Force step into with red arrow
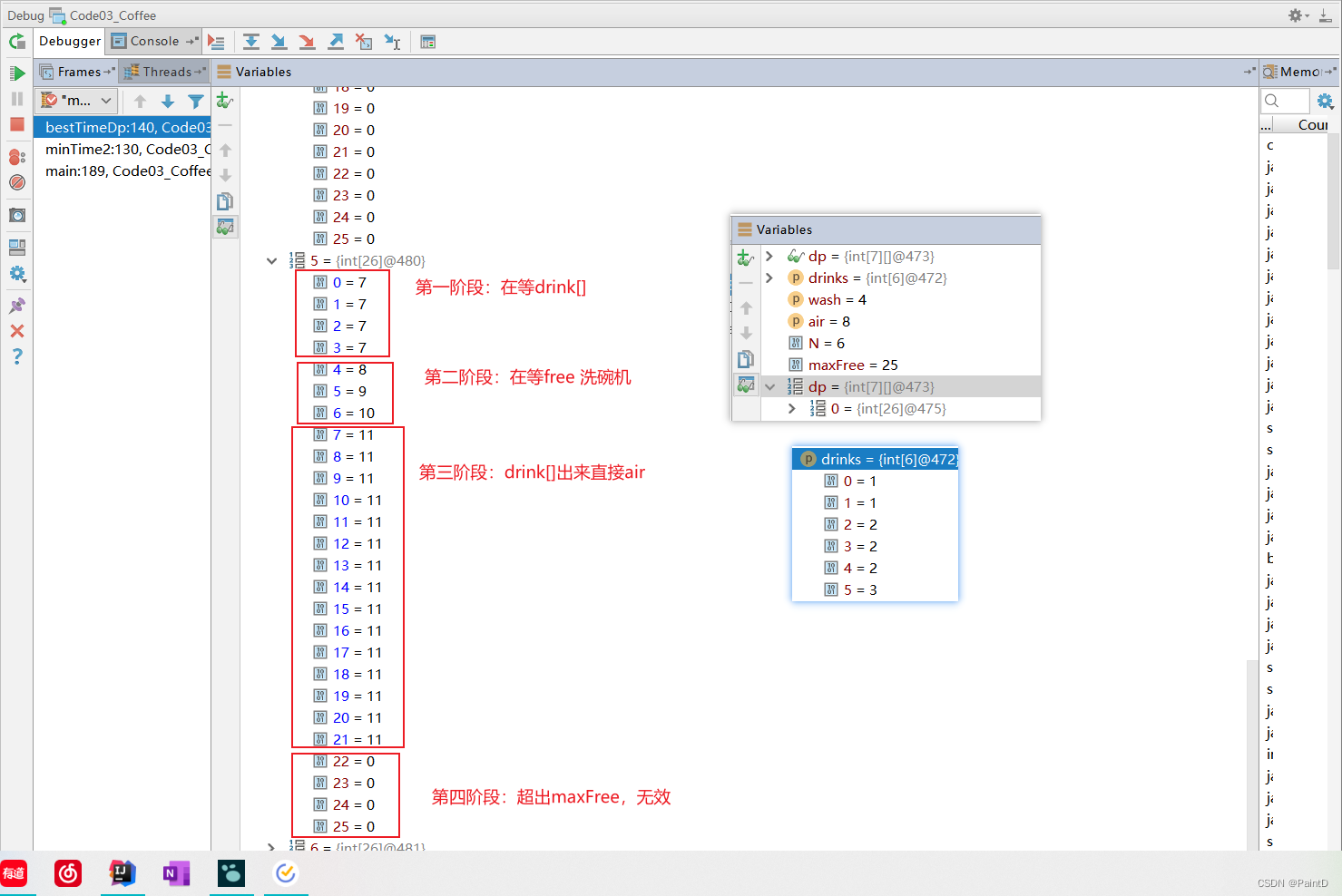 coord(307,42)
